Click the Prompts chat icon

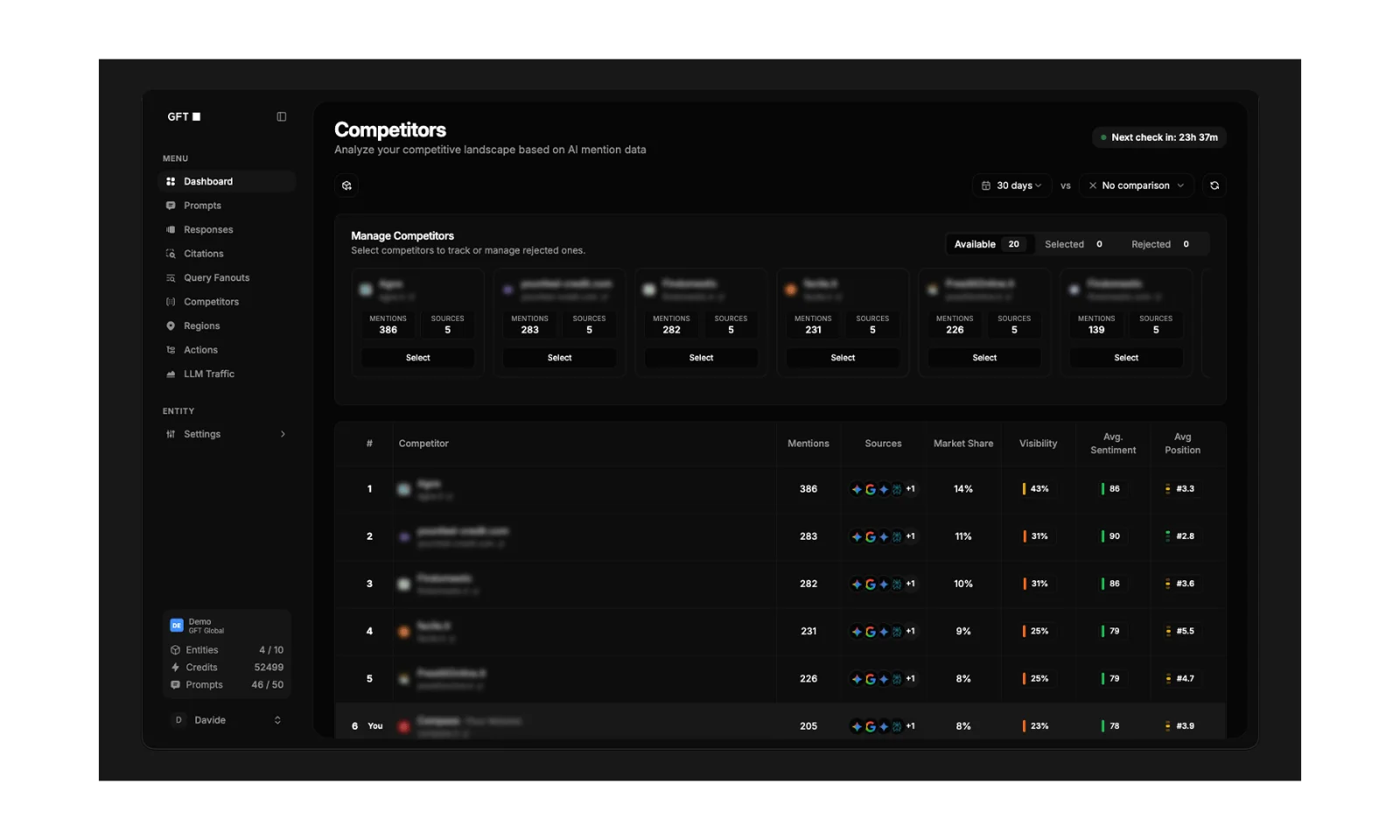point(171,206)
